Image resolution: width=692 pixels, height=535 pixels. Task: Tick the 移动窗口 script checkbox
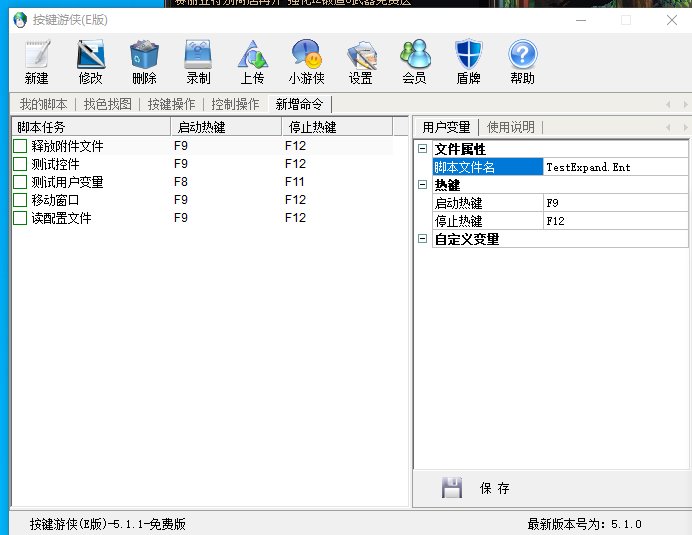click(x=20, y=200)
